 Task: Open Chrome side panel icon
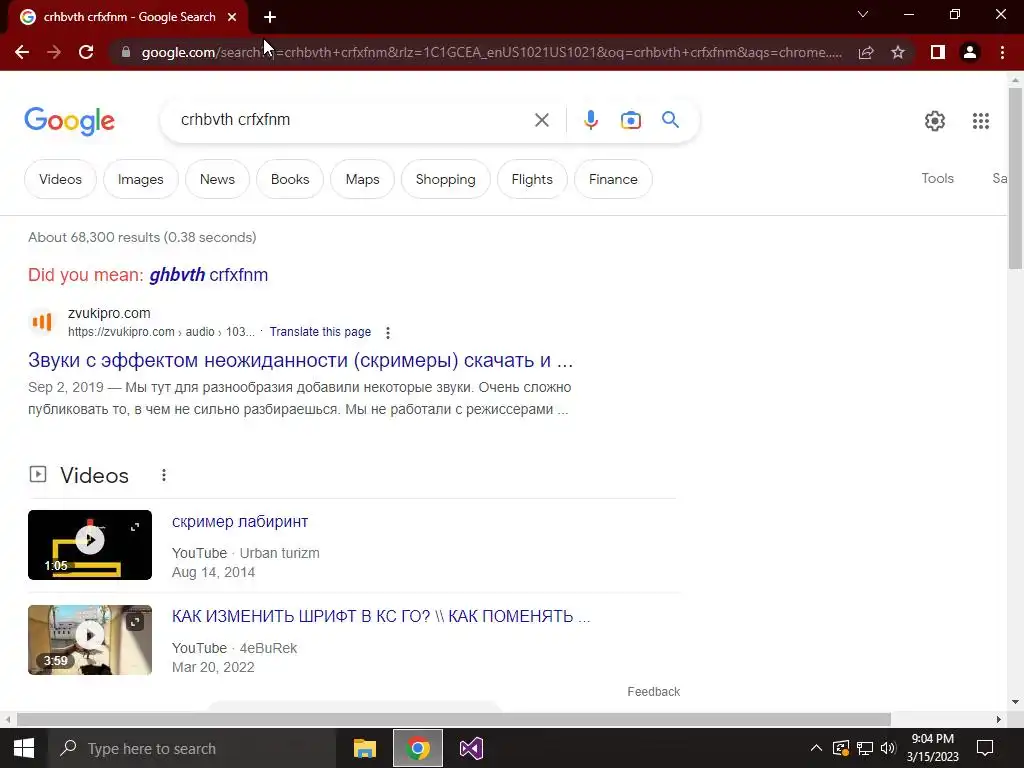938,52
